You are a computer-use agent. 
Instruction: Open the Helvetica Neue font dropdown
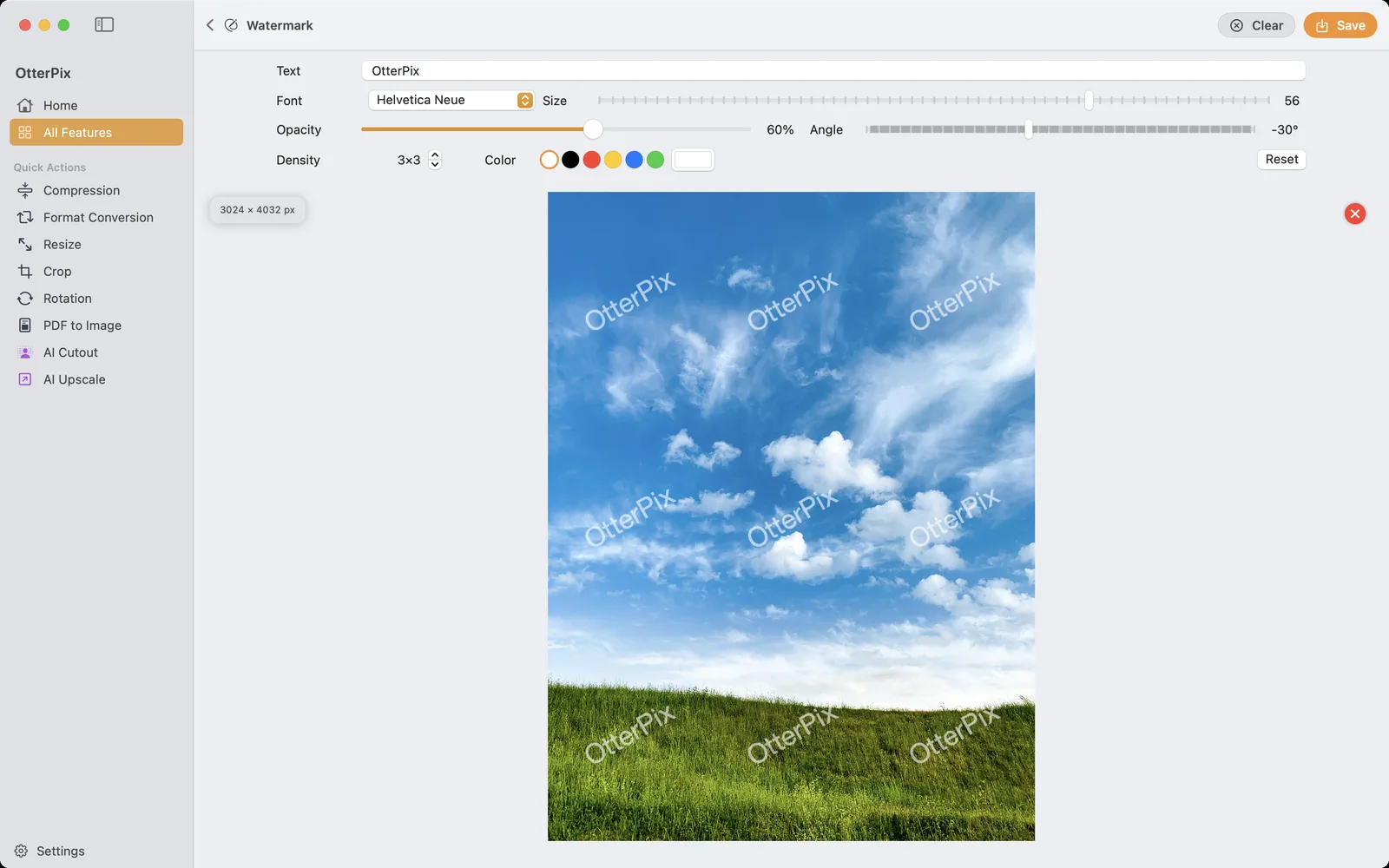click(x=451, y=100)
